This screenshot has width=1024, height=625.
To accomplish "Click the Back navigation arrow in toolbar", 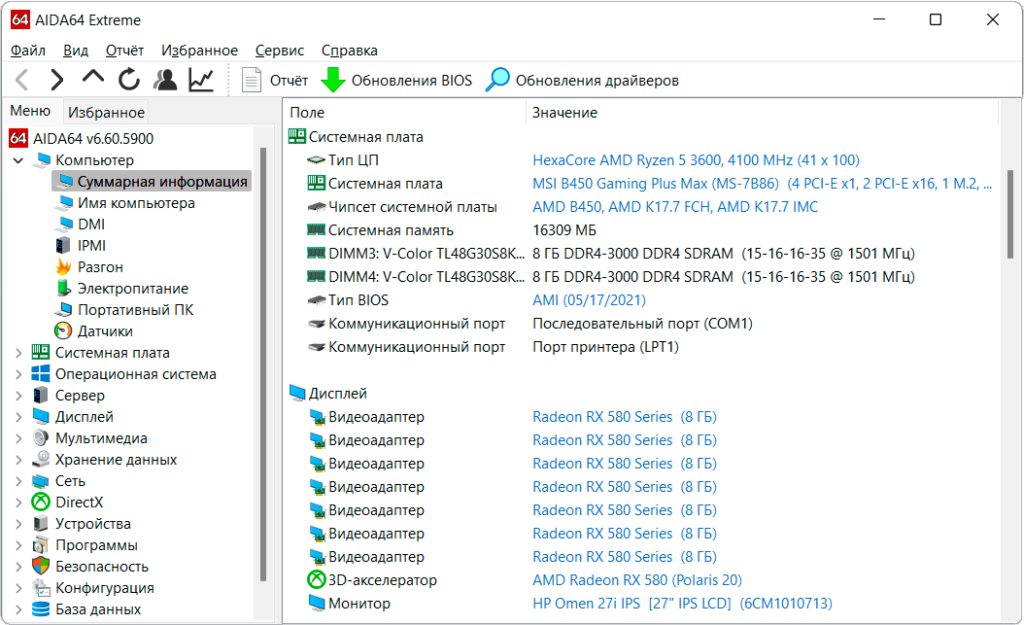I will [22, 80].
